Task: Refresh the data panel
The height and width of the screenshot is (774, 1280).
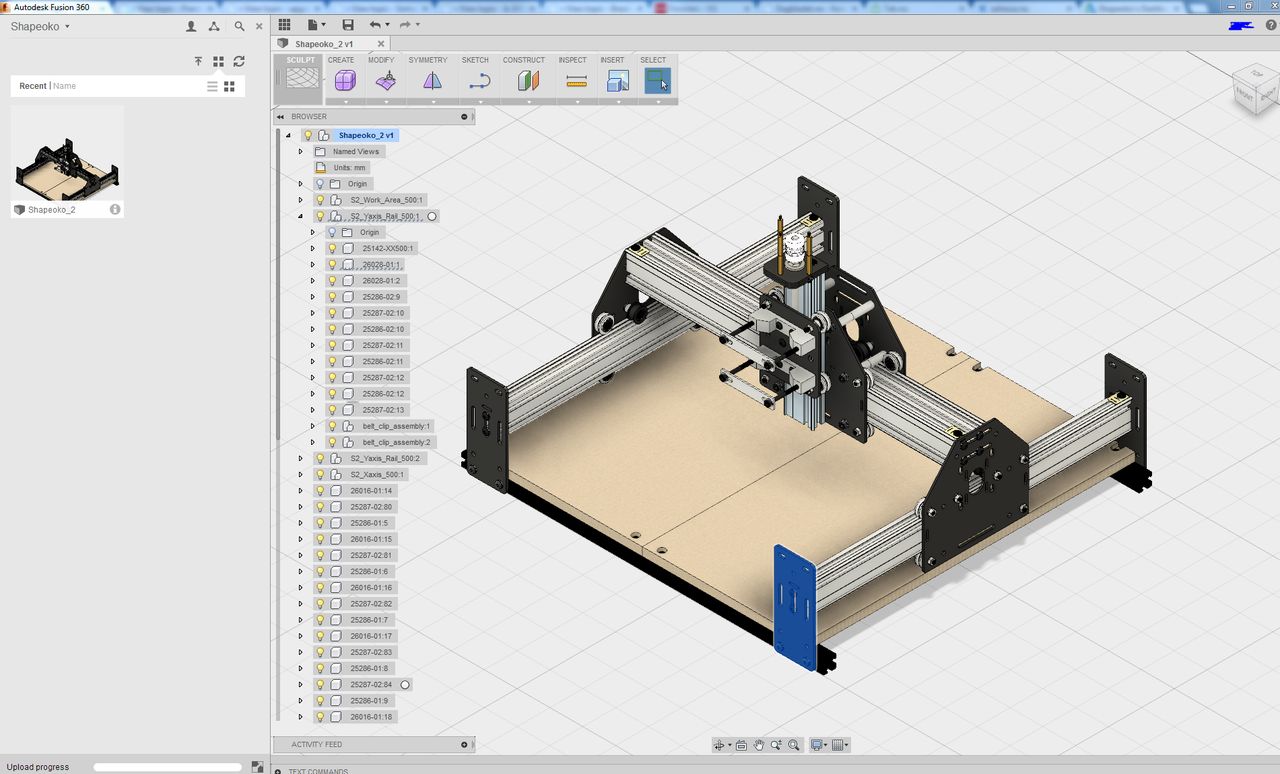Action: point(239,61)
